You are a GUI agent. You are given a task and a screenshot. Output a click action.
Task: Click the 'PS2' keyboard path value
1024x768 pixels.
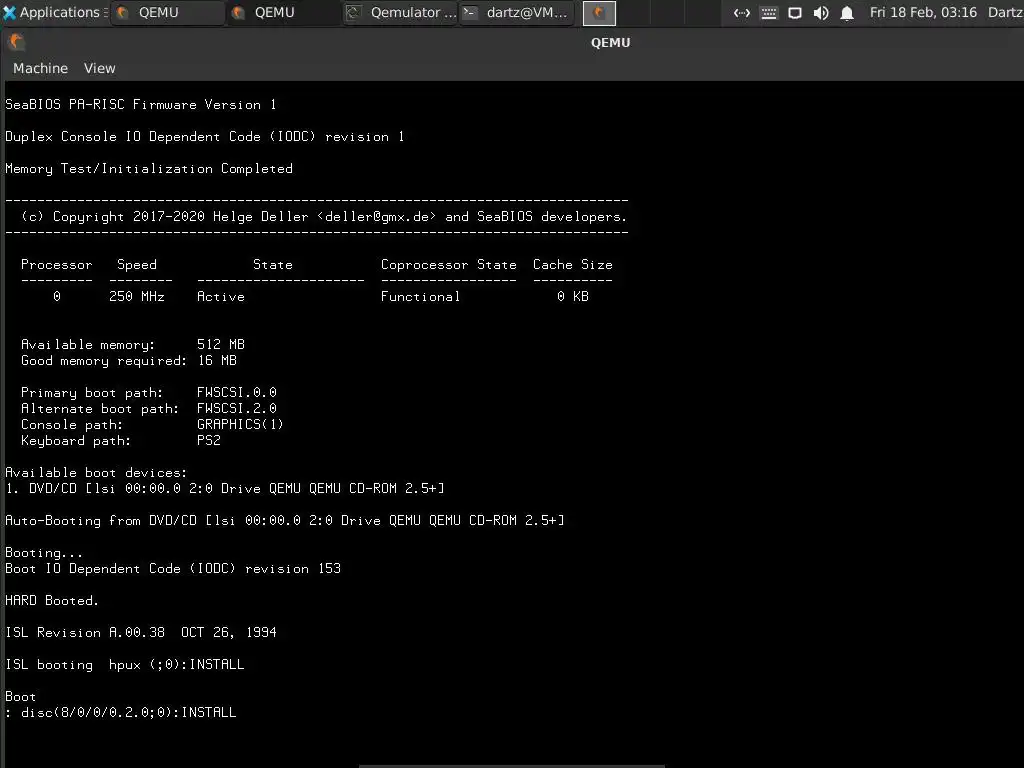click(209, 440)
